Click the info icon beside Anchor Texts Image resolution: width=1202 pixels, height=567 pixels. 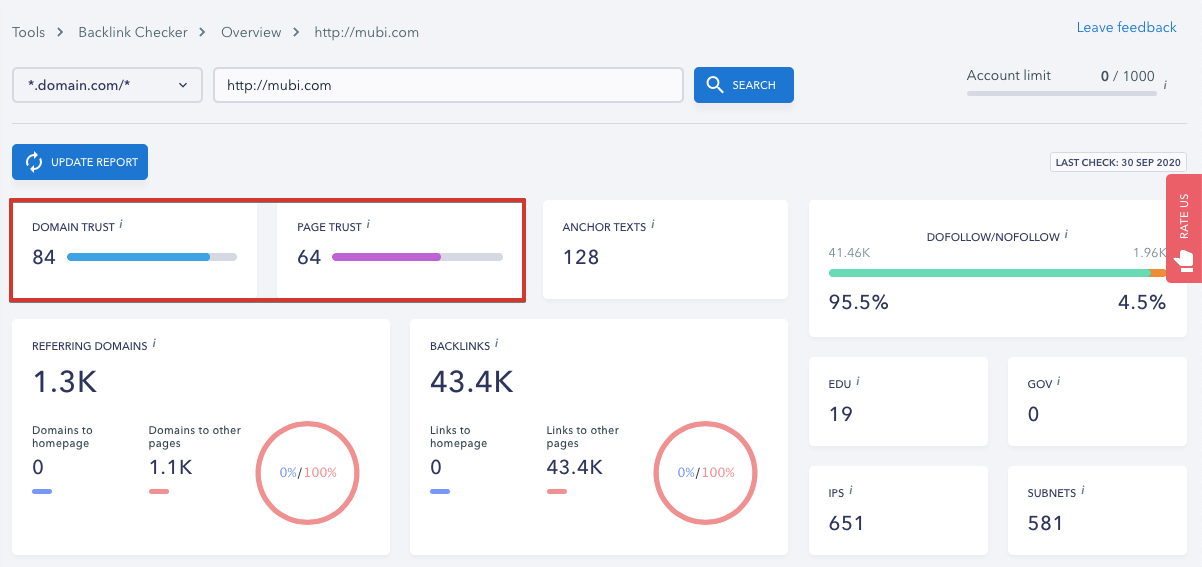tap(653, 224)
